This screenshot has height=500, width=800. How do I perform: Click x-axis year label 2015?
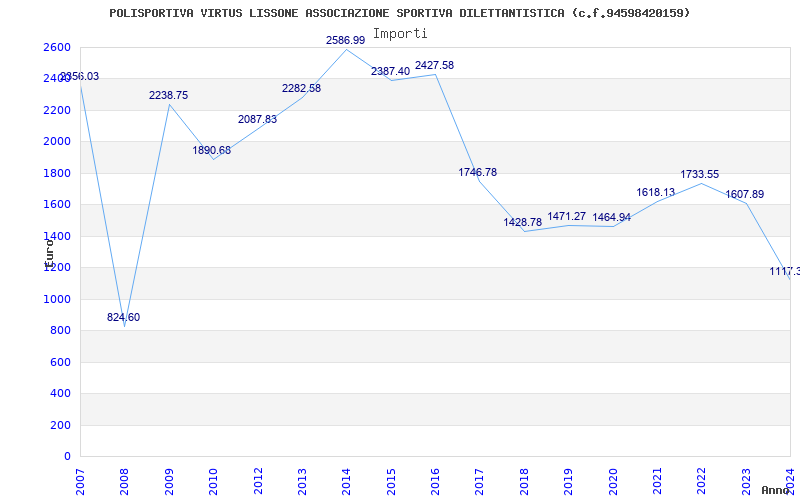[x=391, y=481]
